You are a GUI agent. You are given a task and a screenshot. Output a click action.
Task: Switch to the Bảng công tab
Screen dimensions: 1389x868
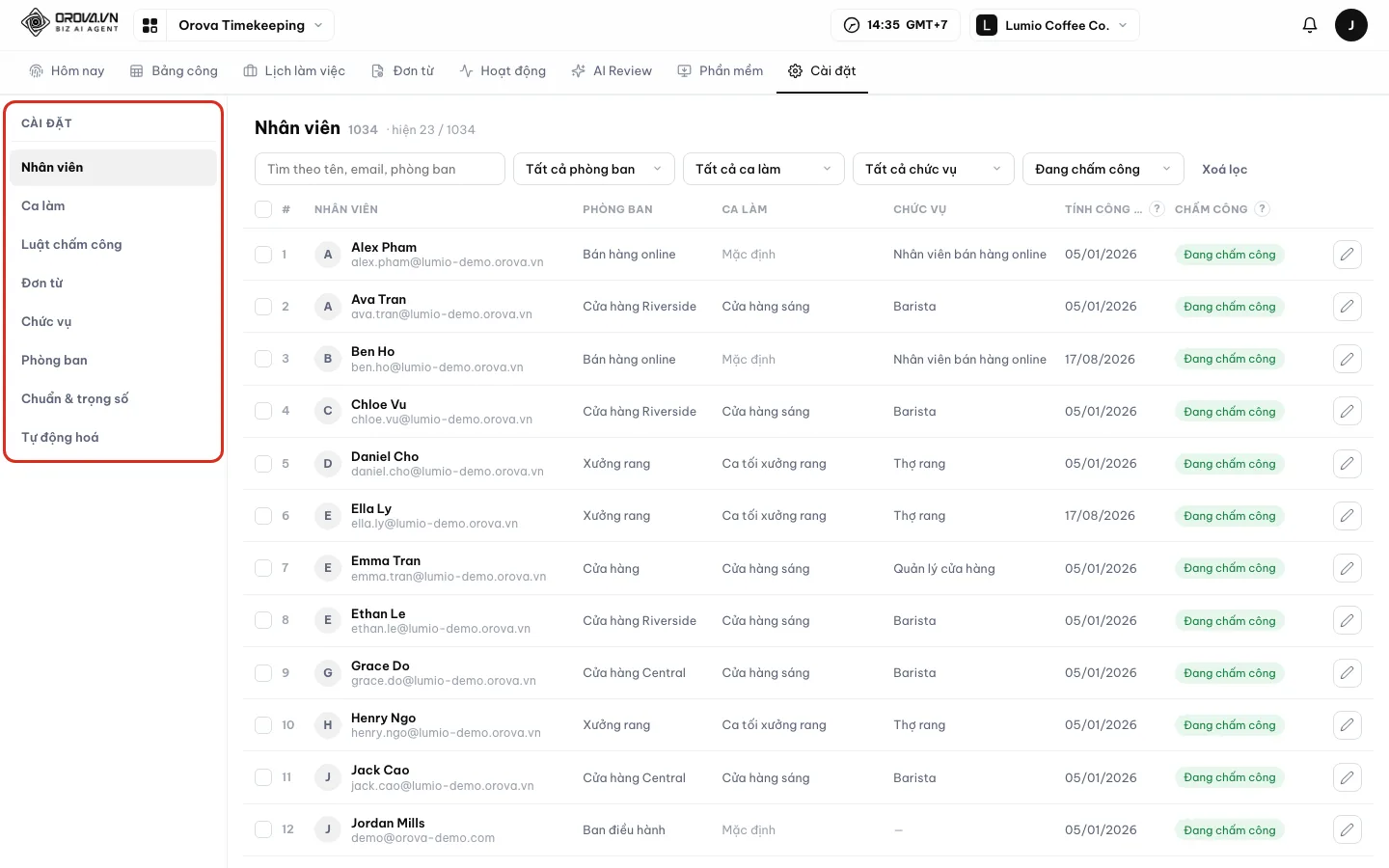pyautogui.click(x=175, y=70)
